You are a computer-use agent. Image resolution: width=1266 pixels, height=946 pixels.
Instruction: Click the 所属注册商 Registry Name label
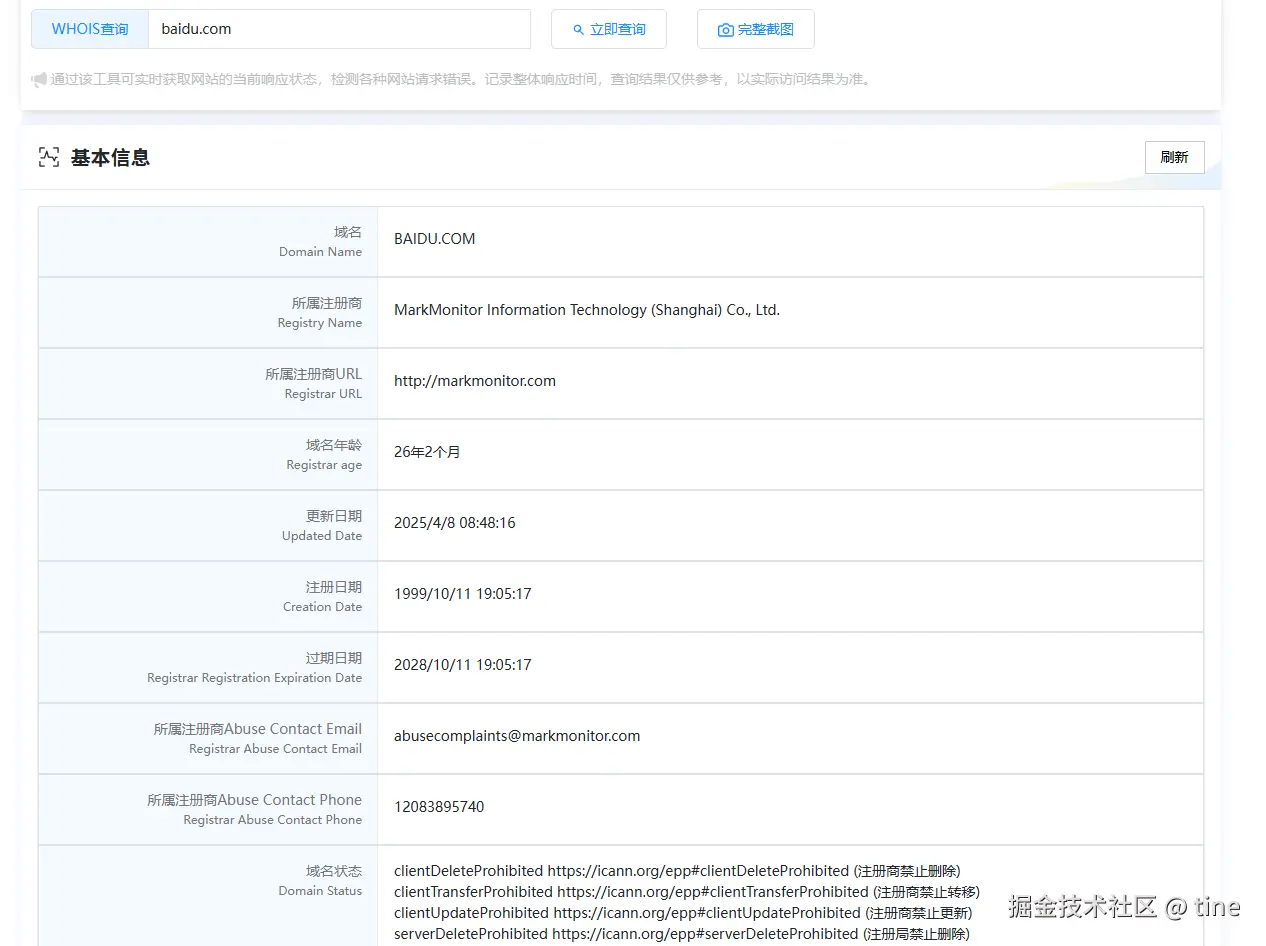(x=320, y=312)
